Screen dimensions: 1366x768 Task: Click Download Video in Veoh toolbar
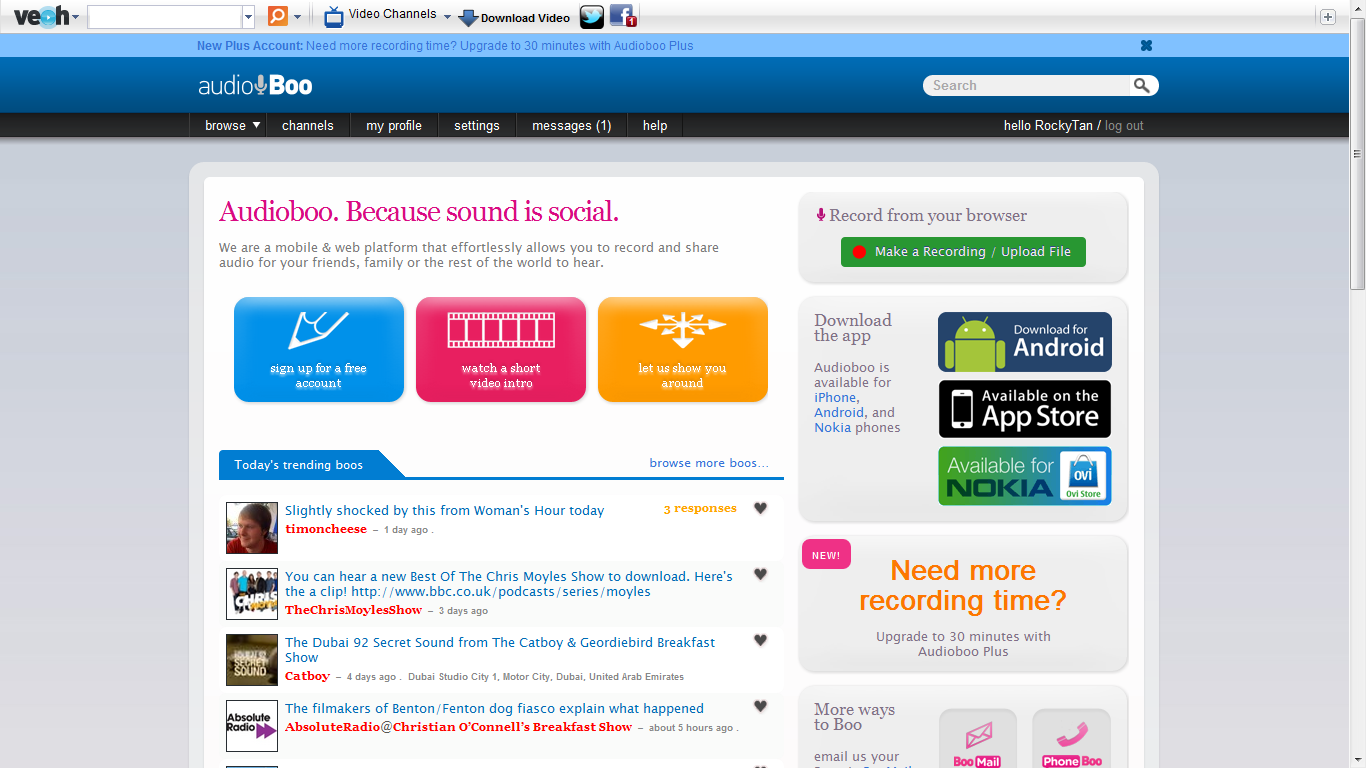(x=514, y=17)
